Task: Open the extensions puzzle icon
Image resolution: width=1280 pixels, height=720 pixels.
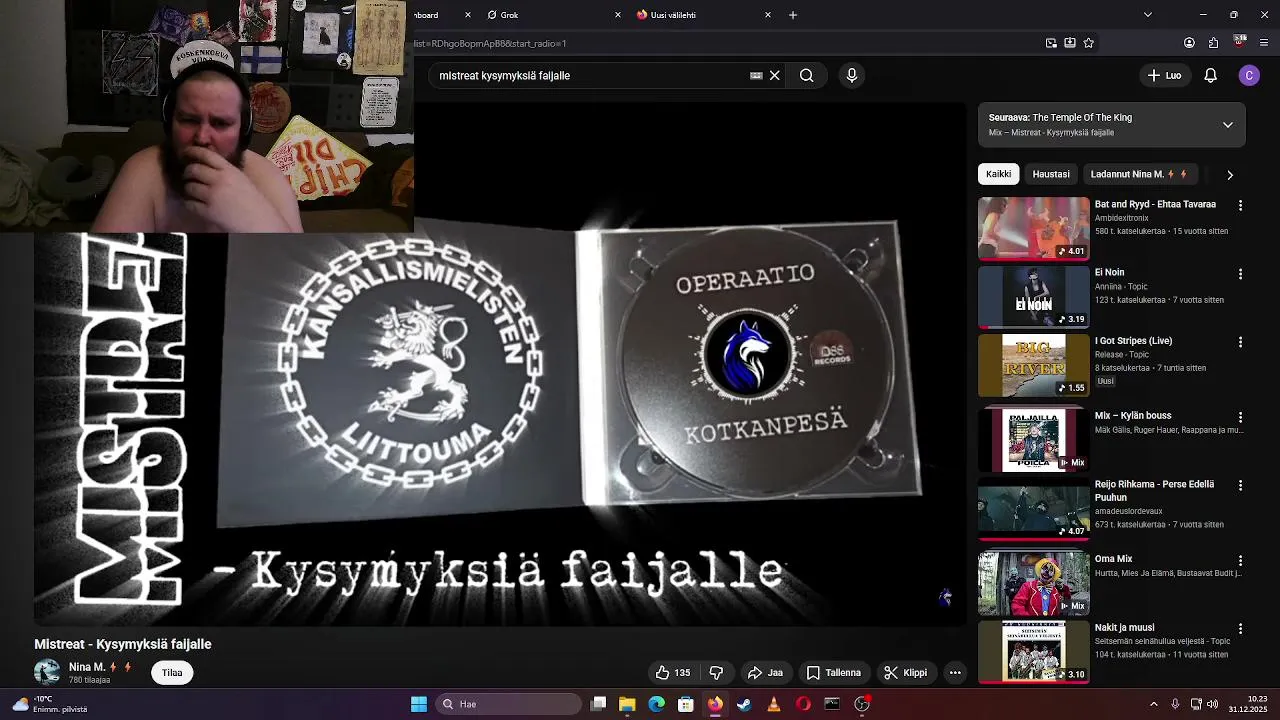Action: 1213,43
